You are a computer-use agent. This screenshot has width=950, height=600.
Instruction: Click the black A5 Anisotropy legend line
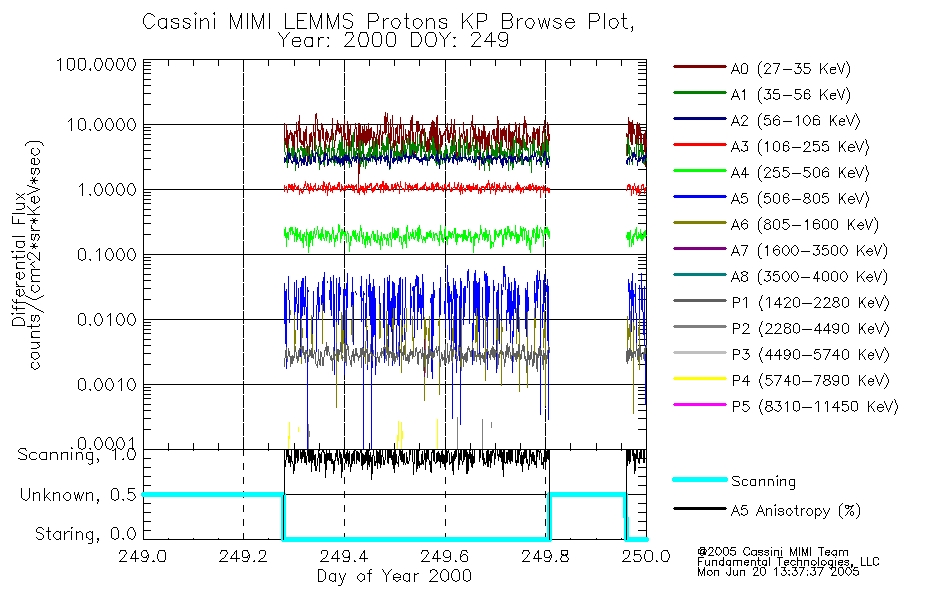[x=699, y=508]
